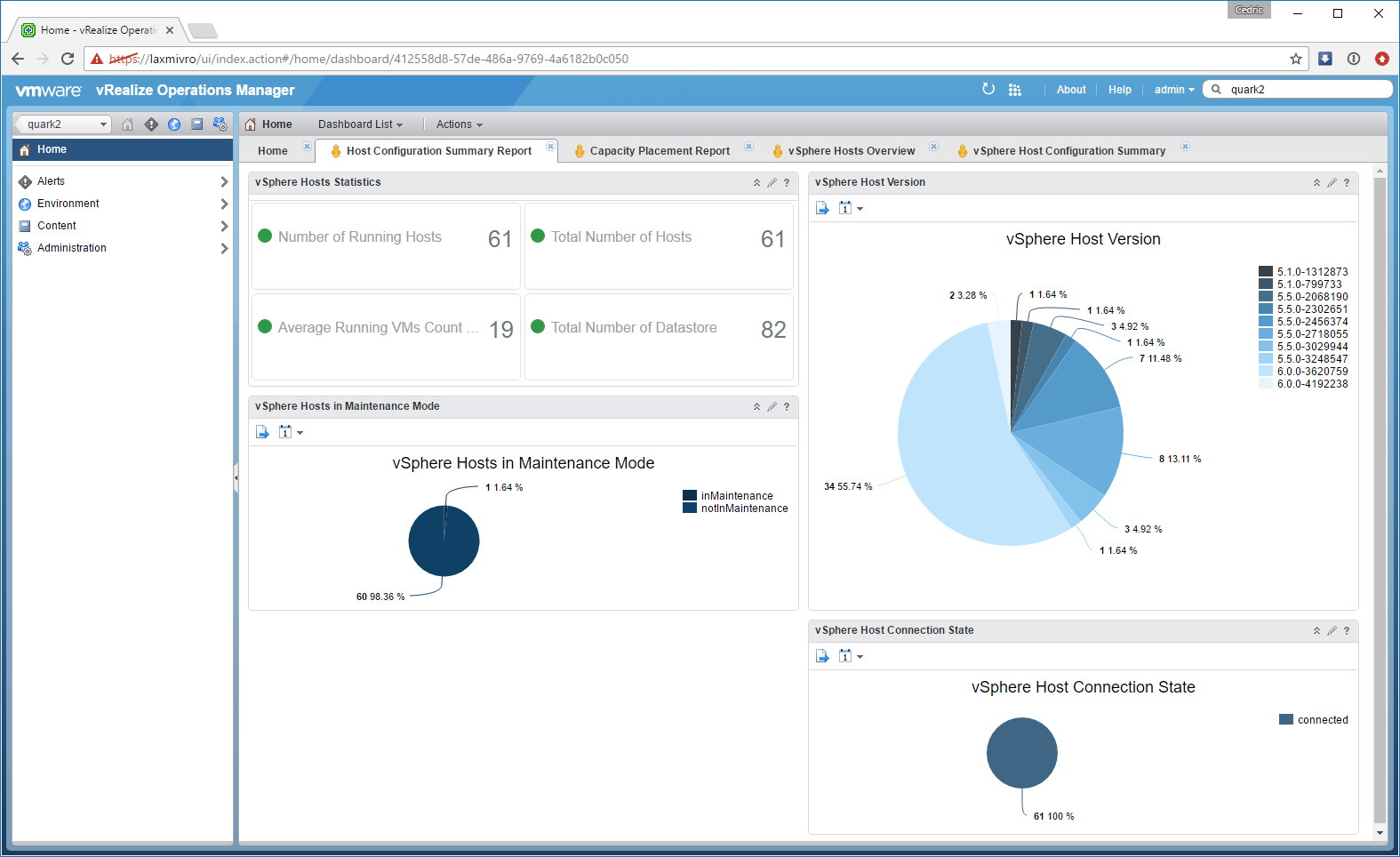Click the quark2 search field in the header

[1298, 89]
